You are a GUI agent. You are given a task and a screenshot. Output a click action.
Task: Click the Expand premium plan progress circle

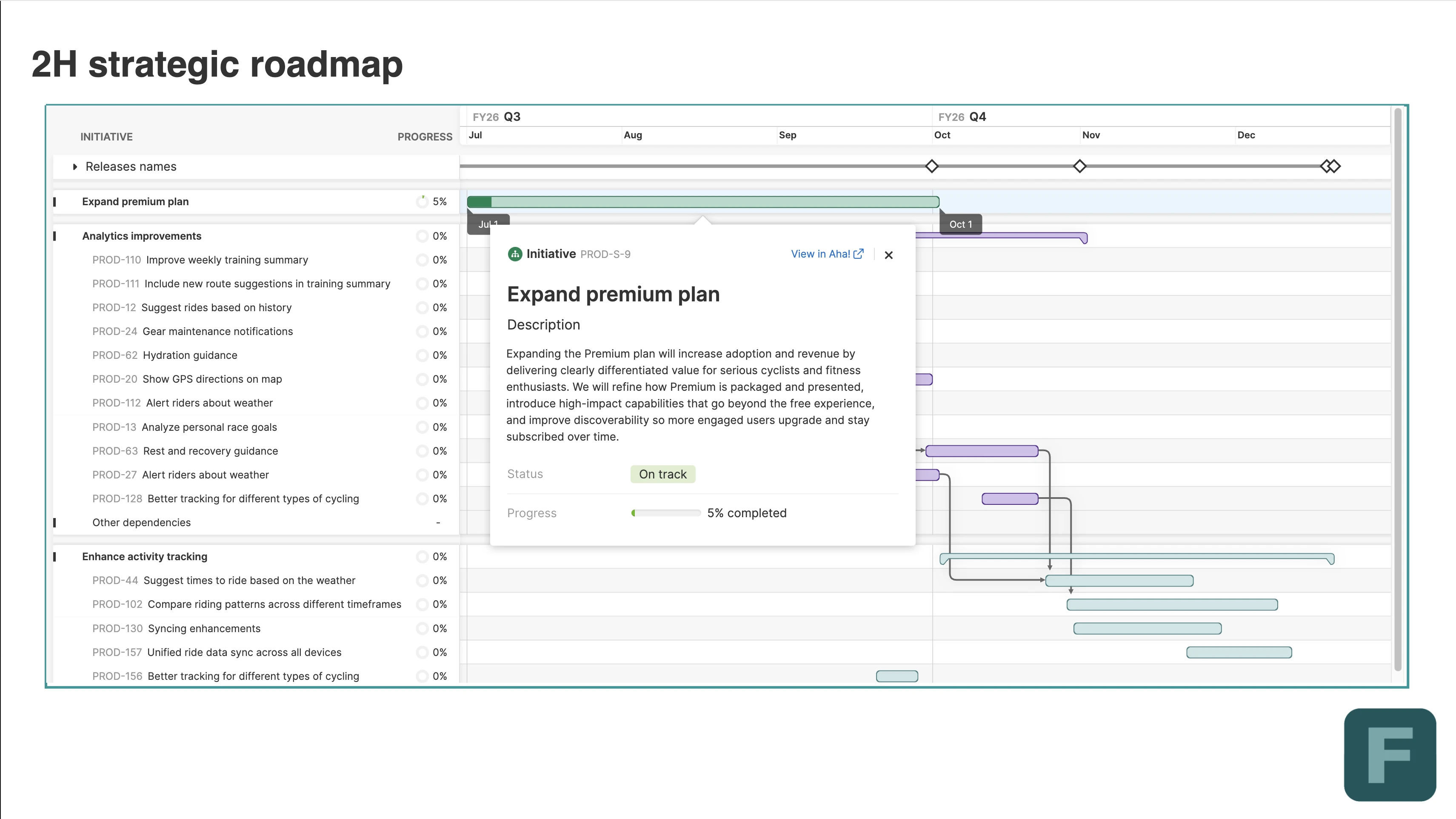click(x=422, y=202)
